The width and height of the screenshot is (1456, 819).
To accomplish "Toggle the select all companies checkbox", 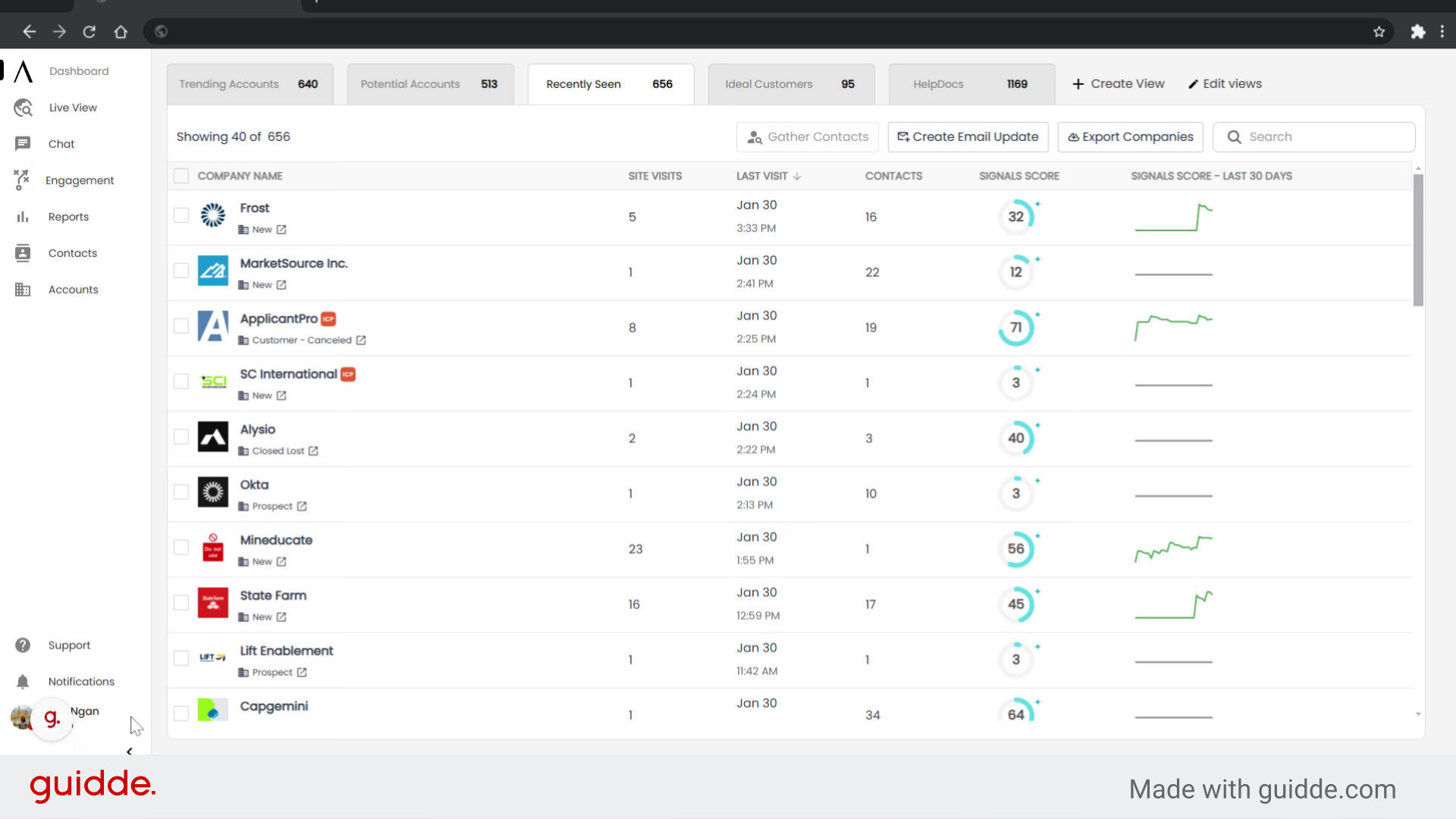I will point(181,176).
